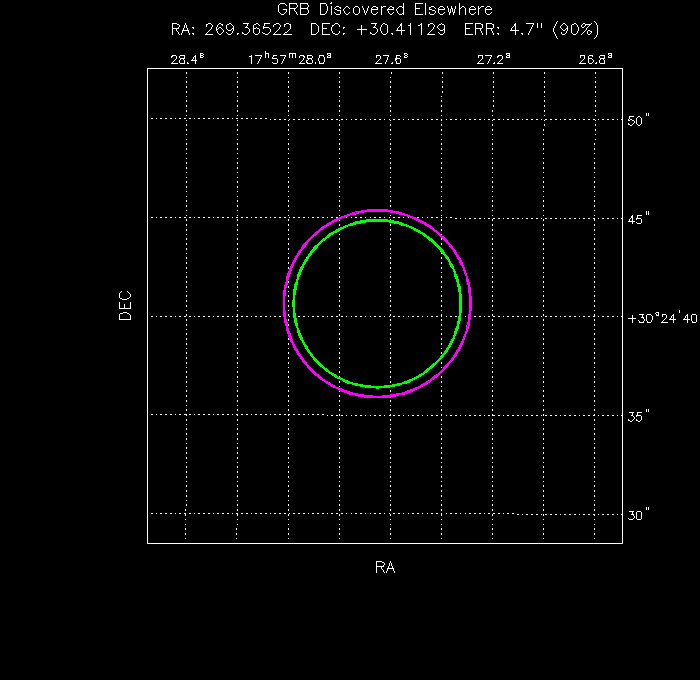Select the 'DEC: +30.41129' coordinate text
Image resolution: width=700 pixels, height=680 pixels.
tap(378, 30)
